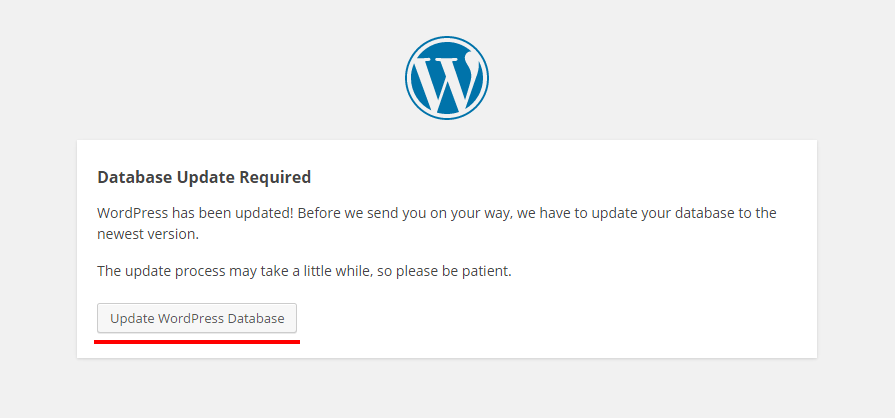Click the words 'newest version.' in the message
Screen dimensions: 895x418
[x=148, y=234]
